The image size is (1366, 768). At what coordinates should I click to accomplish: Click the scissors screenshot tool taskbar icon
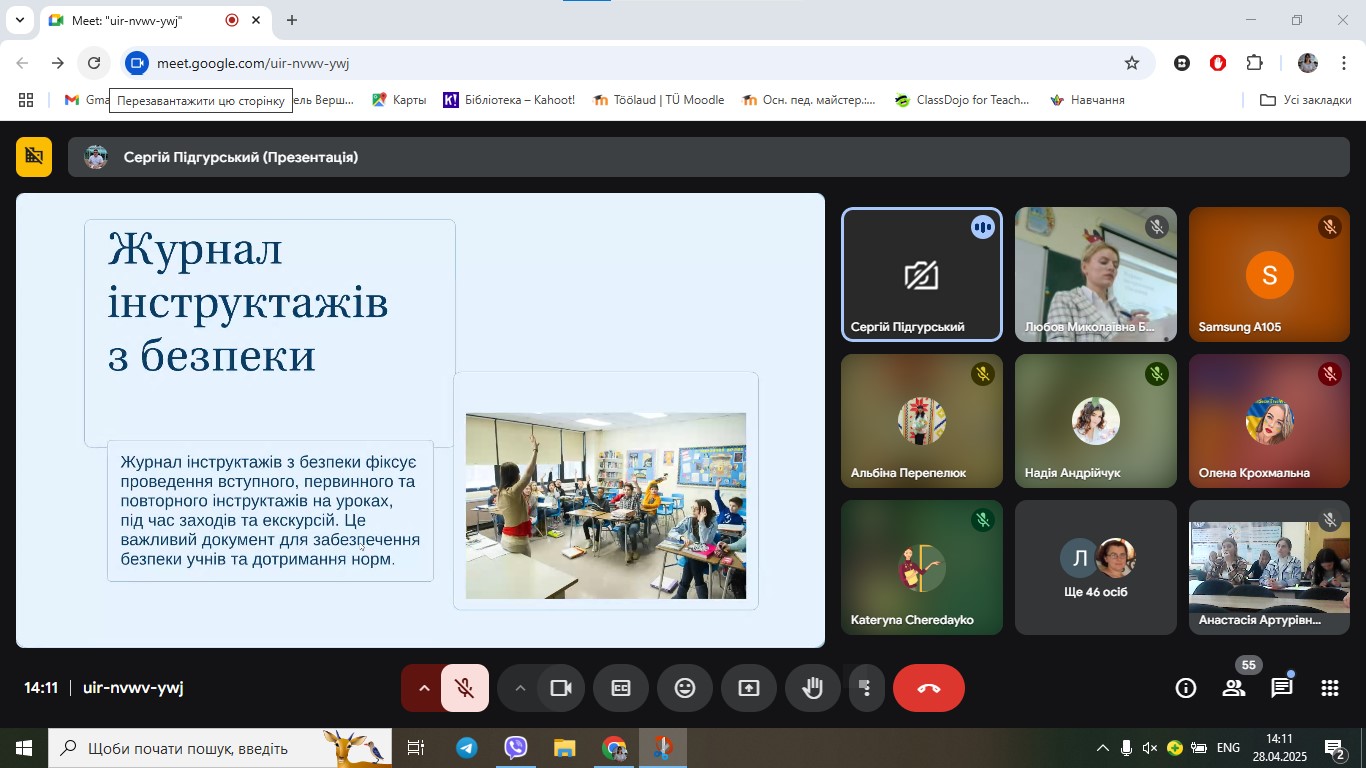point(663,748)
